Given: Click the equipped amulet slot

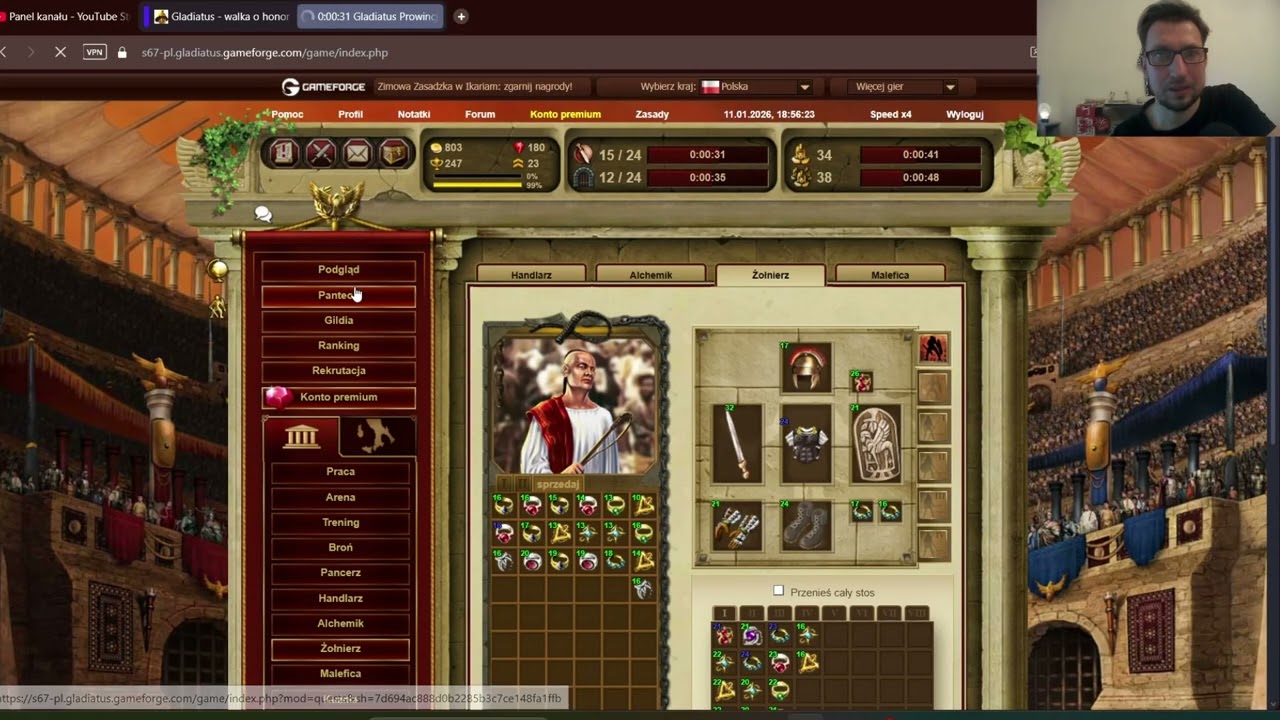Looking at the screenshot, I should (x=862, y=381).
